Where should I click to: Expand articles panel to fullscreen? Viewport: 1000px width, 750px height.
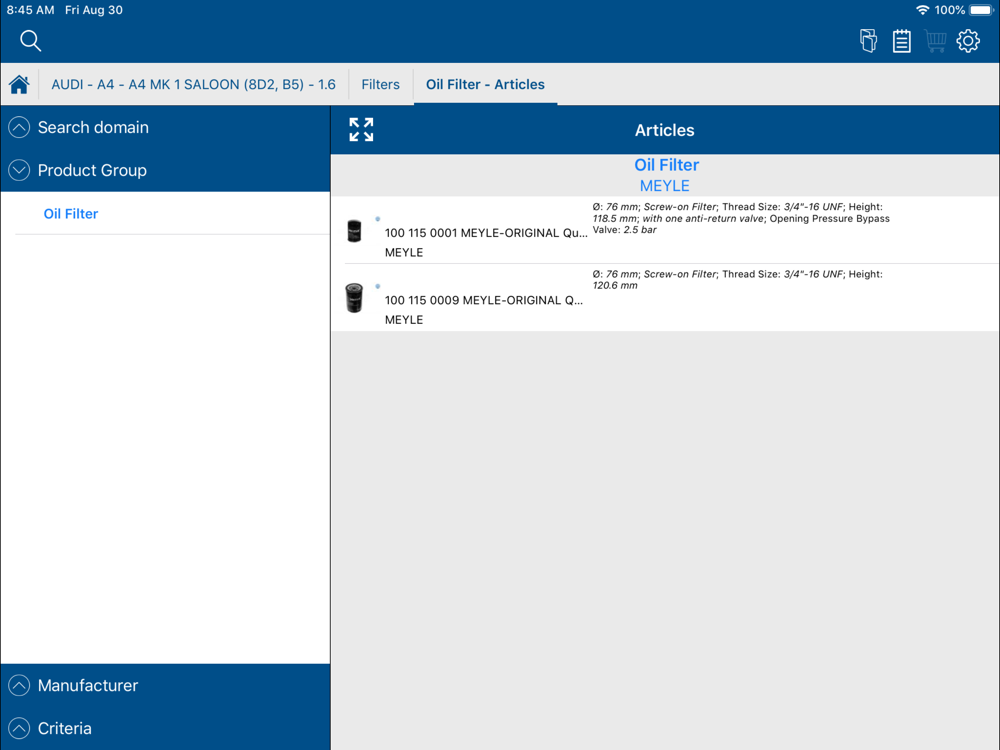click(361, 129)
